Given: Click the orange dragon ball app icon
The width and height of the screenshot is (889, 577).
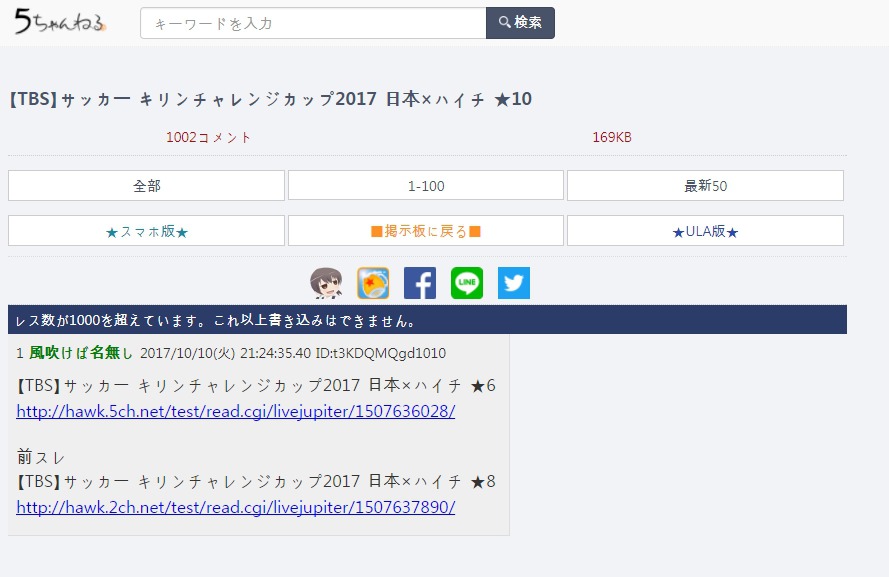Looking at the screenshot, I should click(x=373, y=283).
